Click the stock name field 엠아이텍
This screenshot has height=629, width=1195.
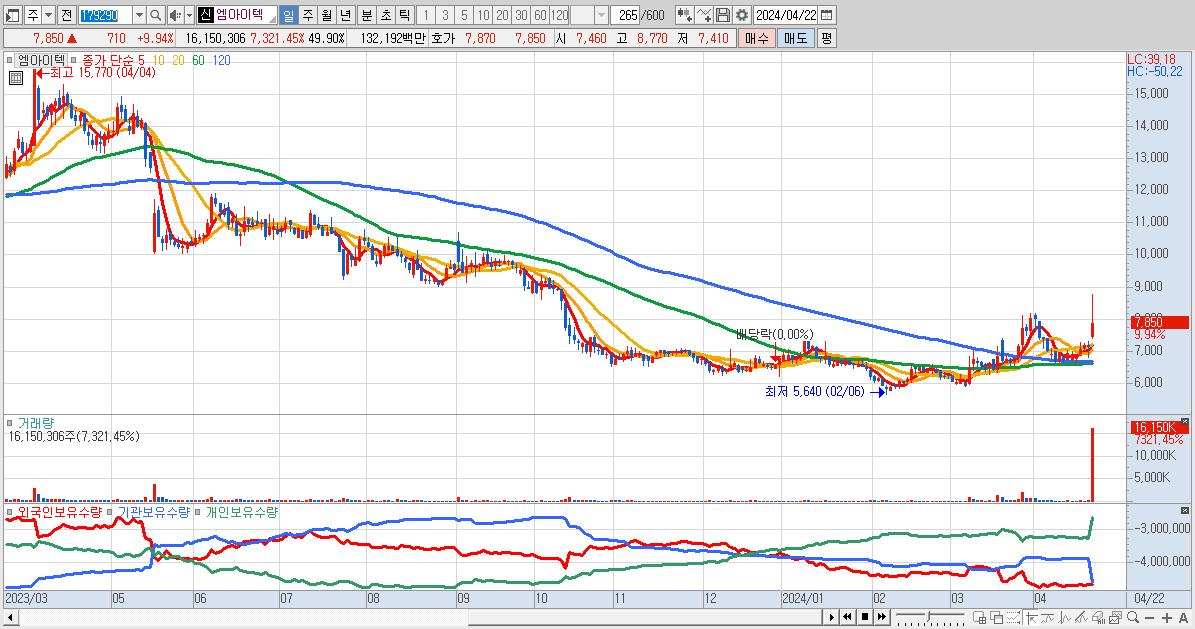coord(244,15)
